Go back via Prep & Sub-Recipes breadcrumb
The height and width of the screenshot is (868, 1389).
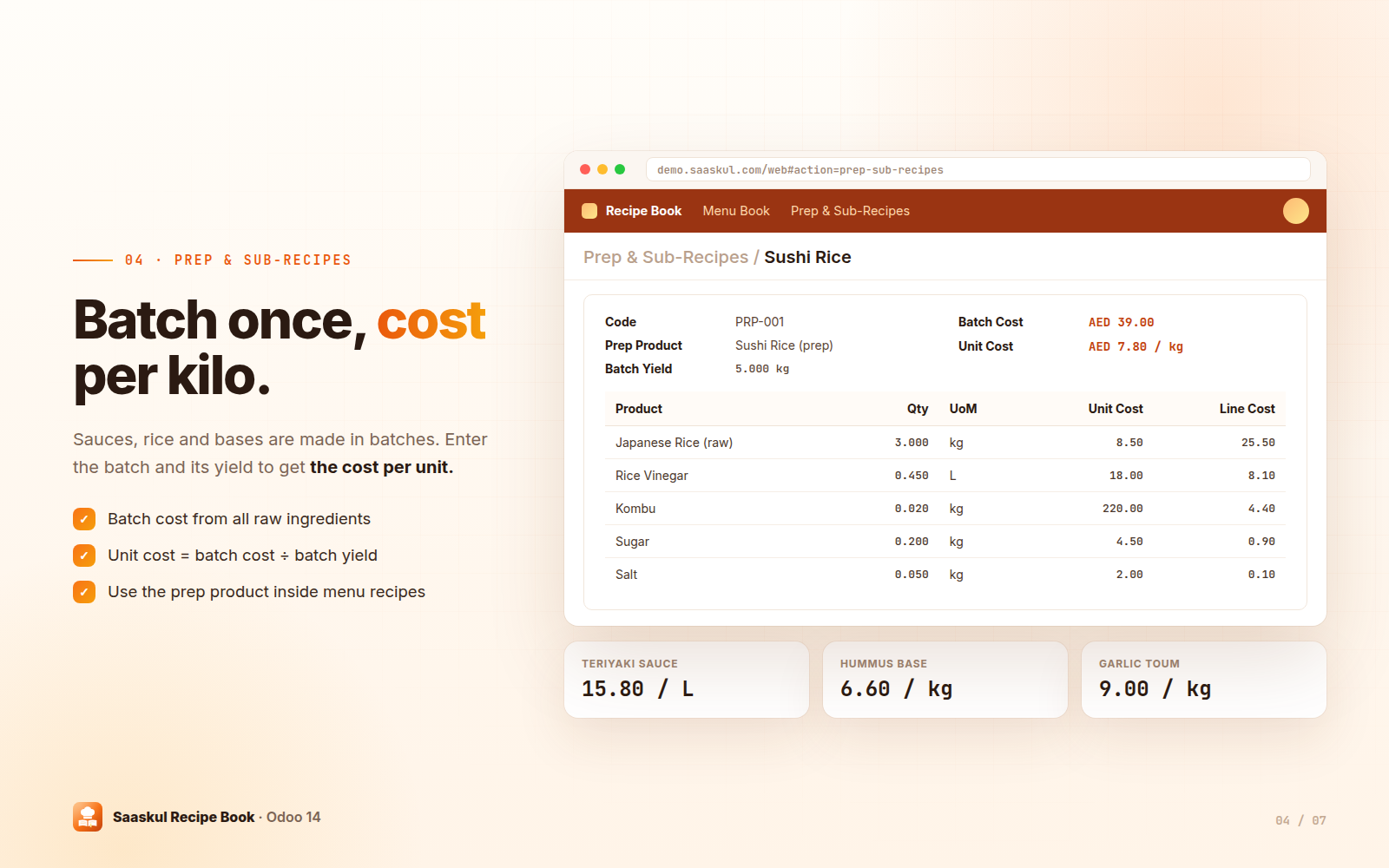click(666, 257)
